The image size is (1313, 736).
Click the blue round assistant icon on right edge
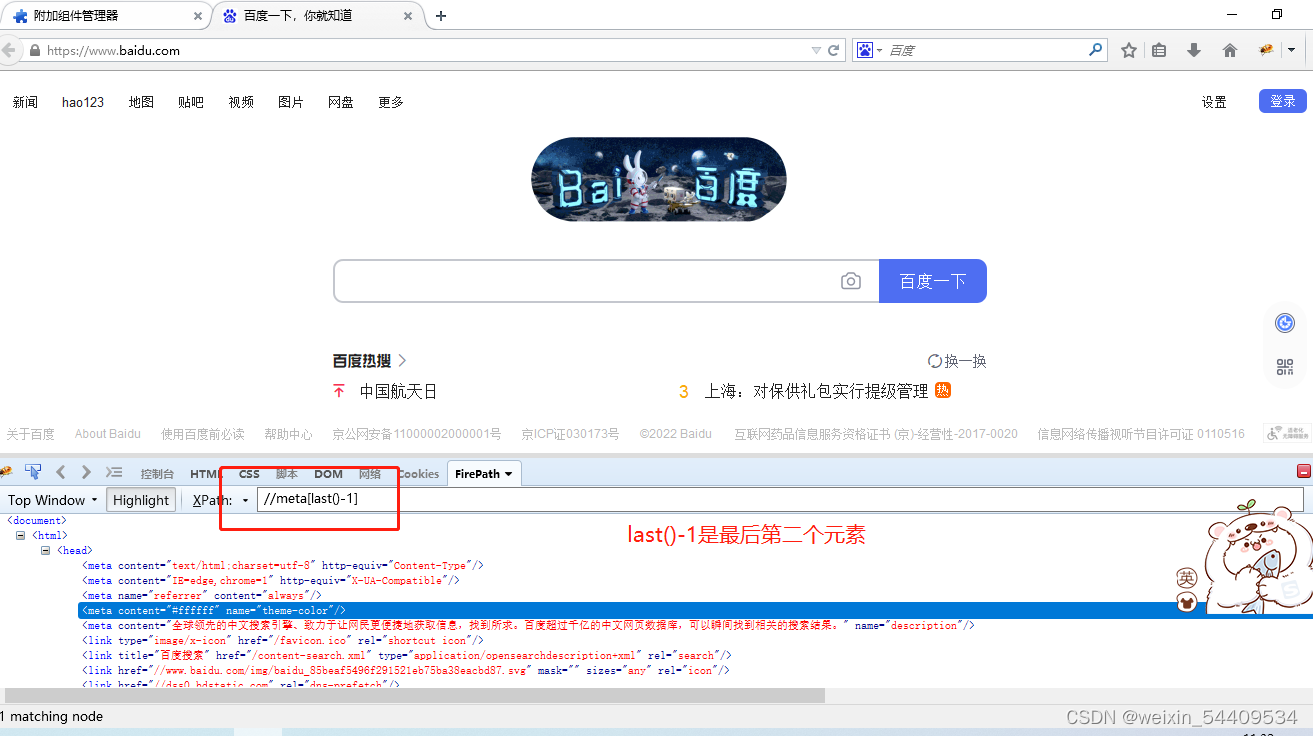pos(1285,323)
